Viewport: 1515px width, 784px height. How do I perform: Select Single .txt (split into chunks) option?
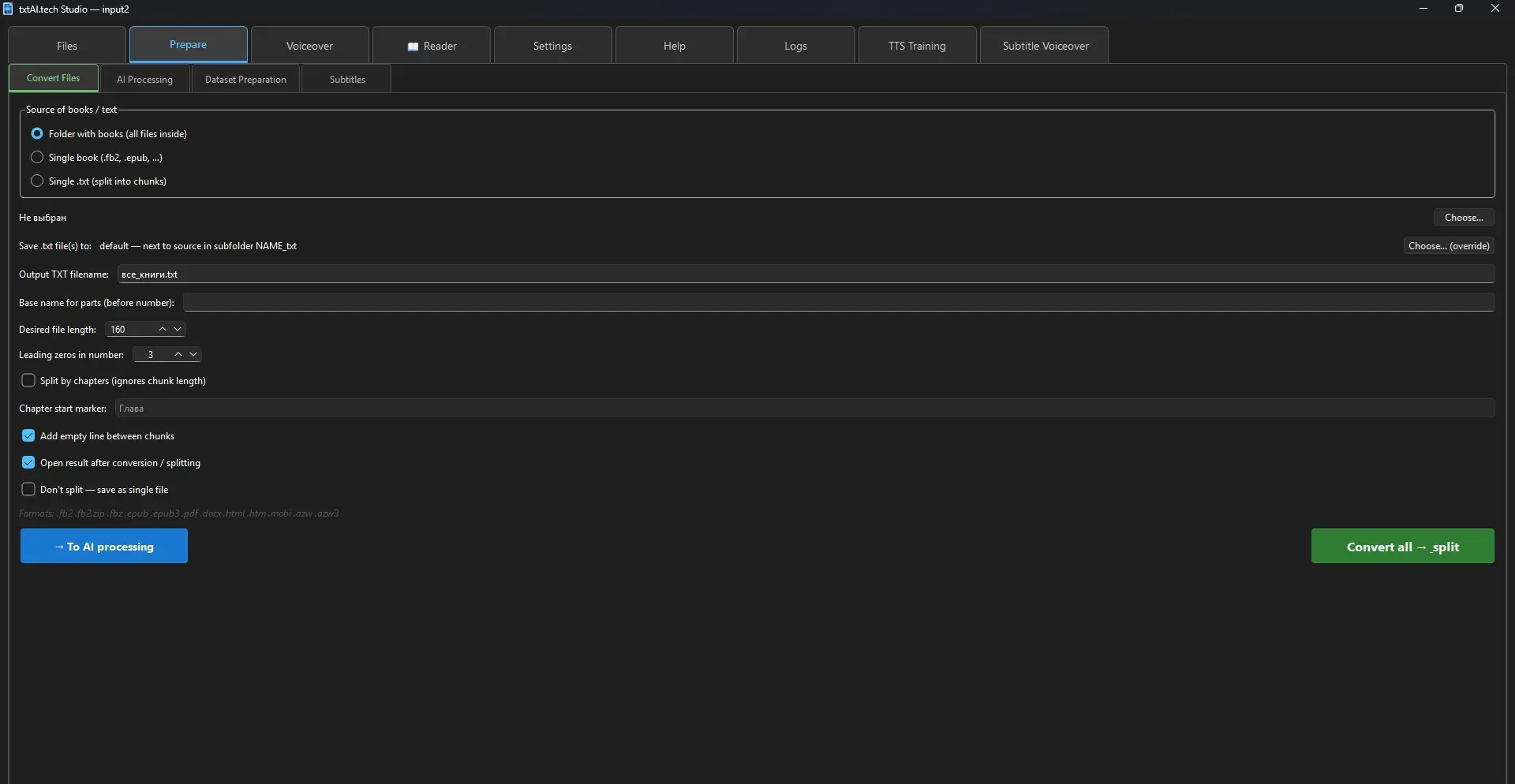[36, 181]
